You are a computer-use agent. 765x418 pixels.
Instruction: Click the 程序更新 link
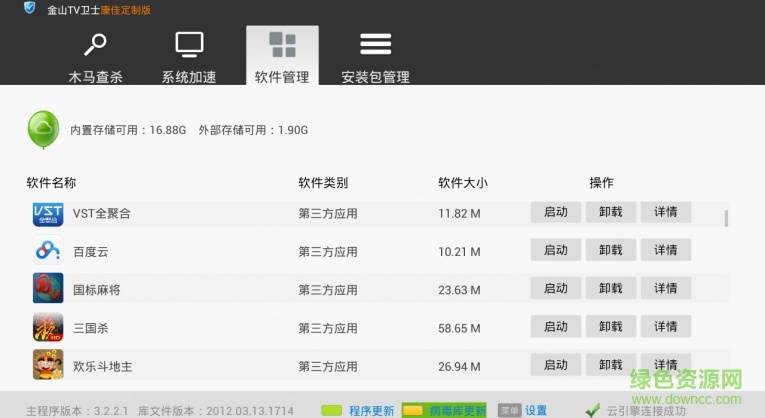[x=371, y=411]
